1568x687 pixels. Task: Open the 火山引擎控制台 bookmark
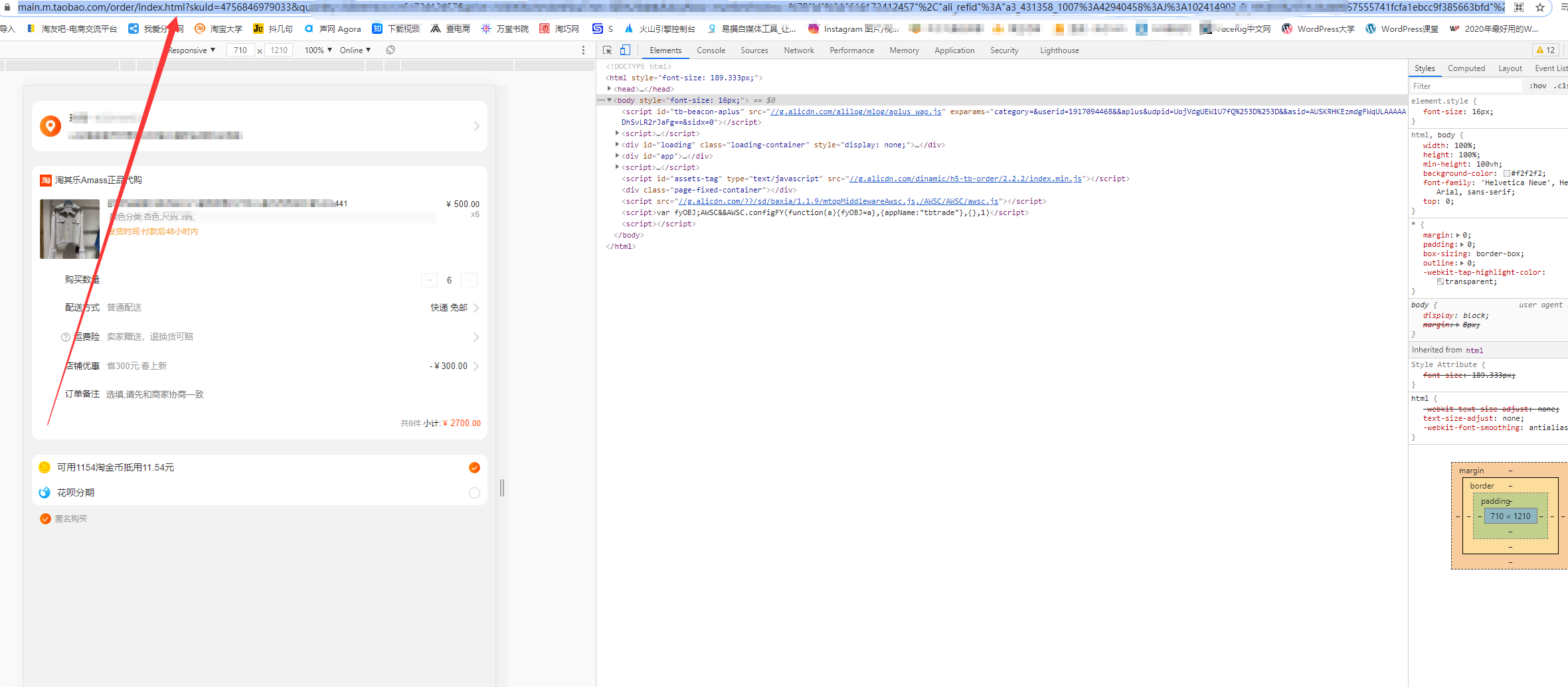tap(659, 29)
